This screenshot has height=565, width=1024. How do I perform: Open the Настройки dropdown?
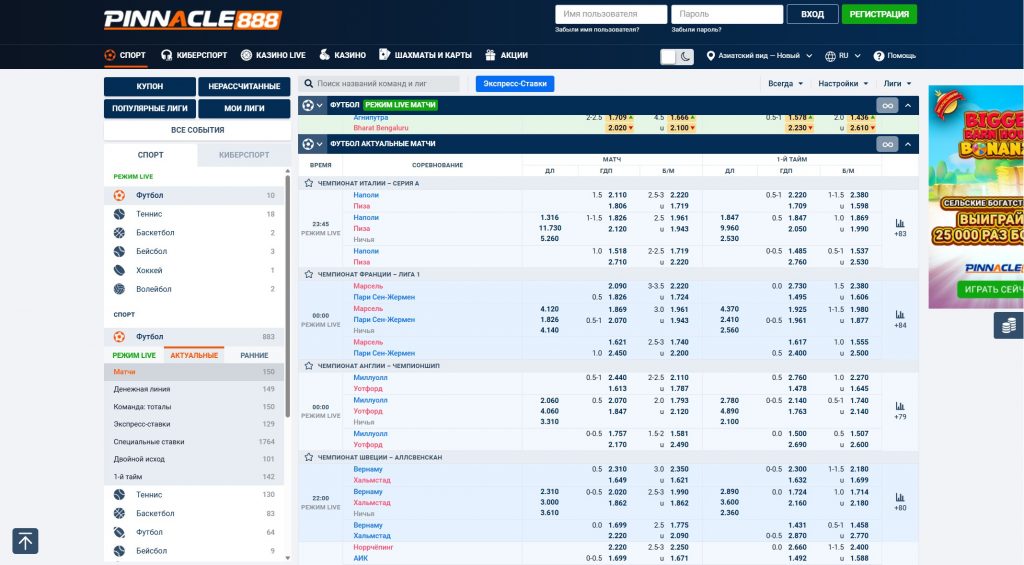click(x=841, y=84)
